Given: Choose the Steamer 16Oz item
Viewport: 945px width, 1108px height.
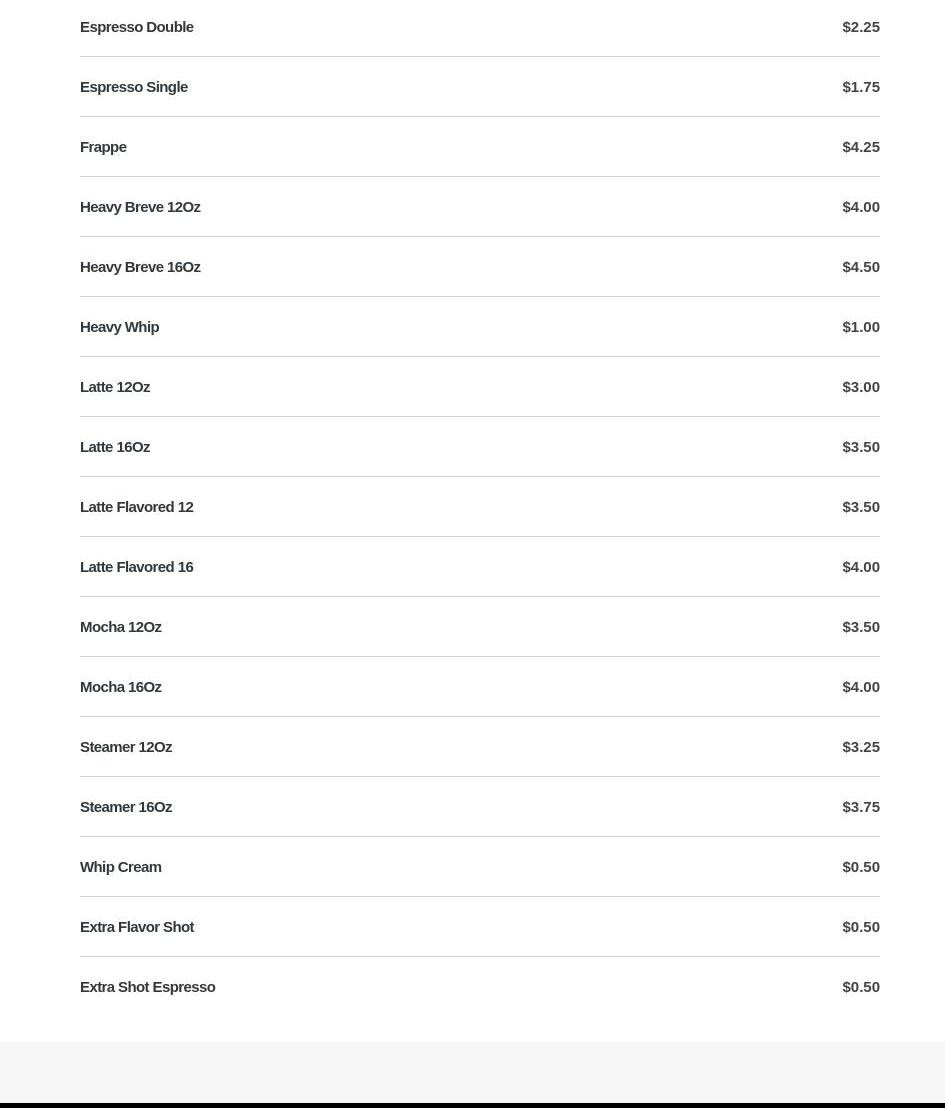Looking at the screenshot, I should point(126,807).
